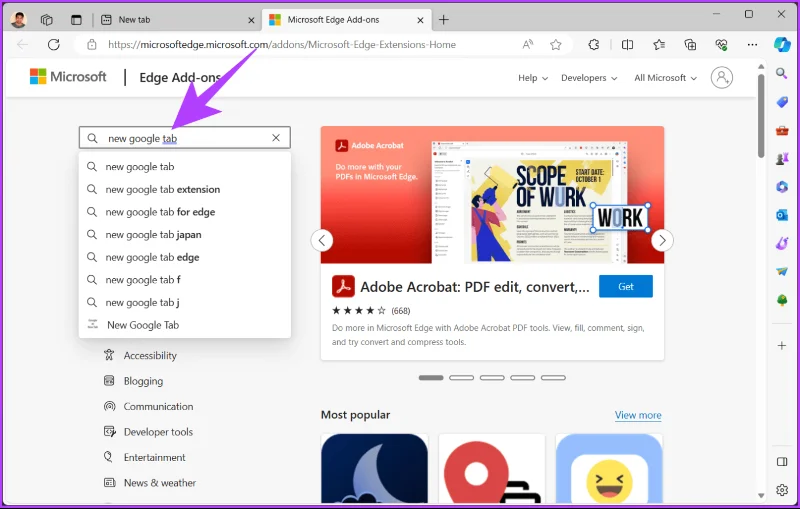
Task: Click the add-ons search input field
Action: [185, 138]
